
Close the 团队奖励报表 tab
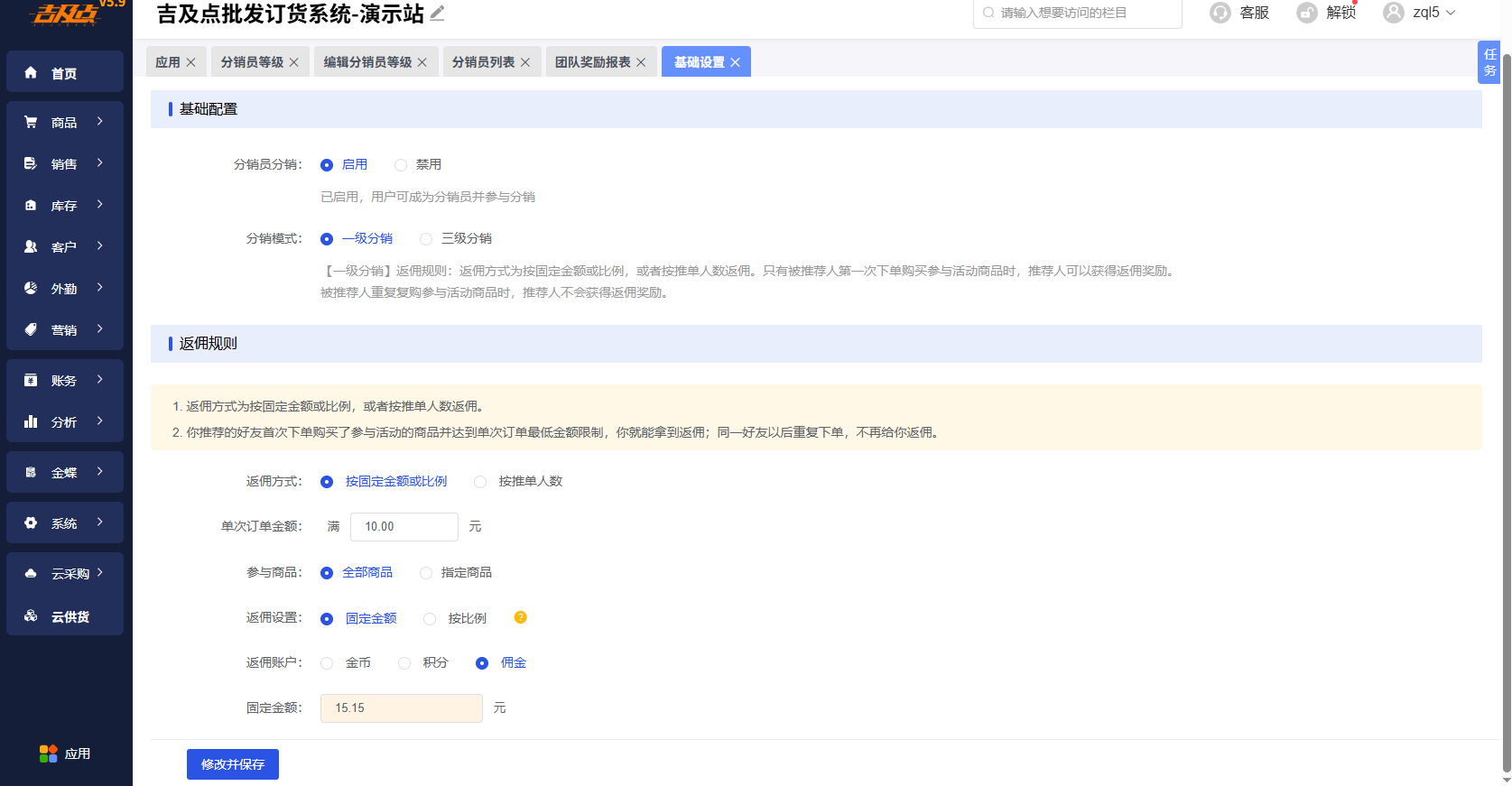click(641, 62)
